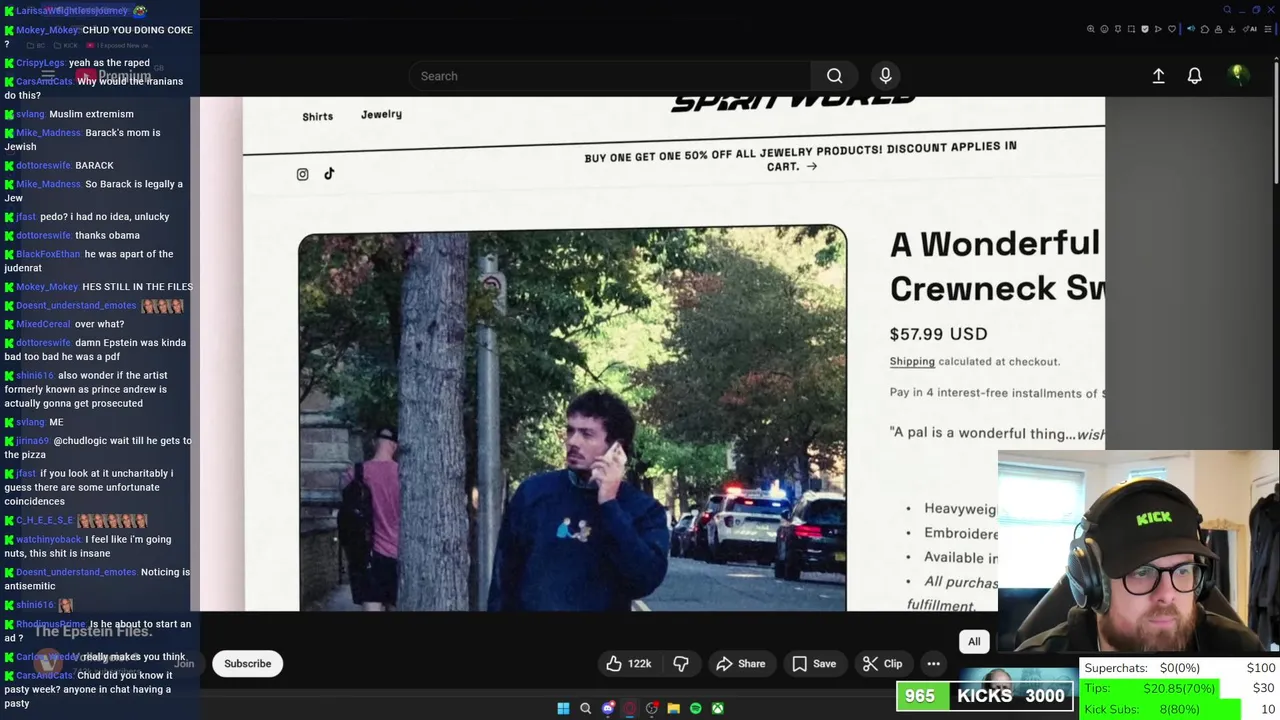Image resolution: width=1280 pixels, height=720 pixels.
Task: Click the browser title bar search icon
Action: click(1228, 10)
